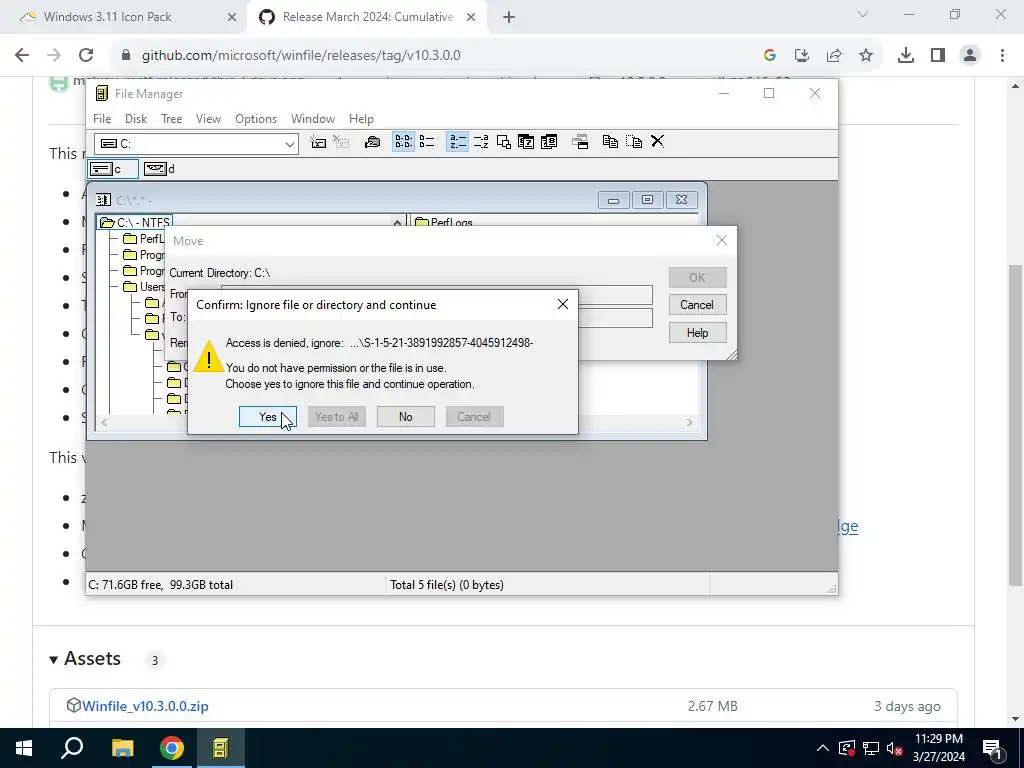Screen dimensions: 1024x768
Task: Select drive c in the drive bar
Action: [x=113, y=169]
